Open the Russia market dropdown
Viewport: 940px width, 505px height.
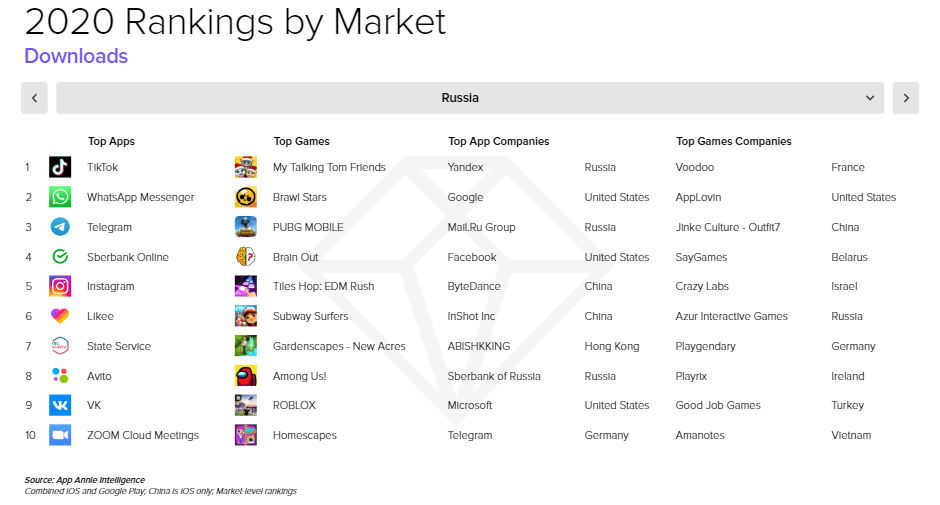470,98
